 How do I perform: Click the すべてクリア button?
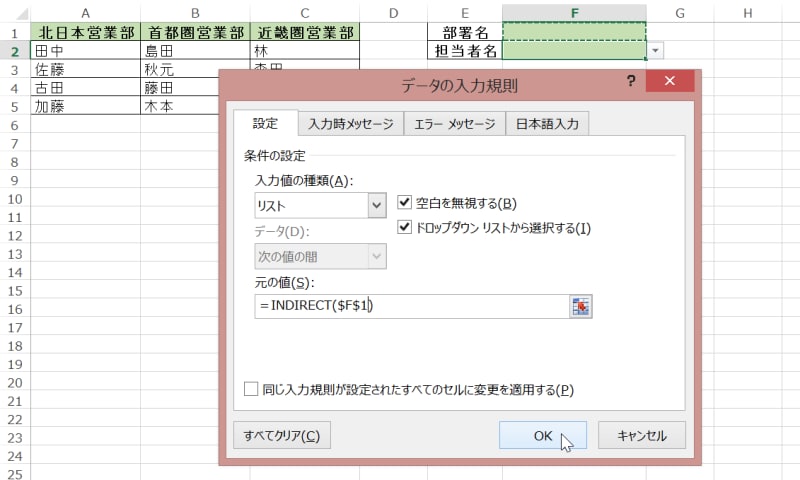[x=282, y=435]
